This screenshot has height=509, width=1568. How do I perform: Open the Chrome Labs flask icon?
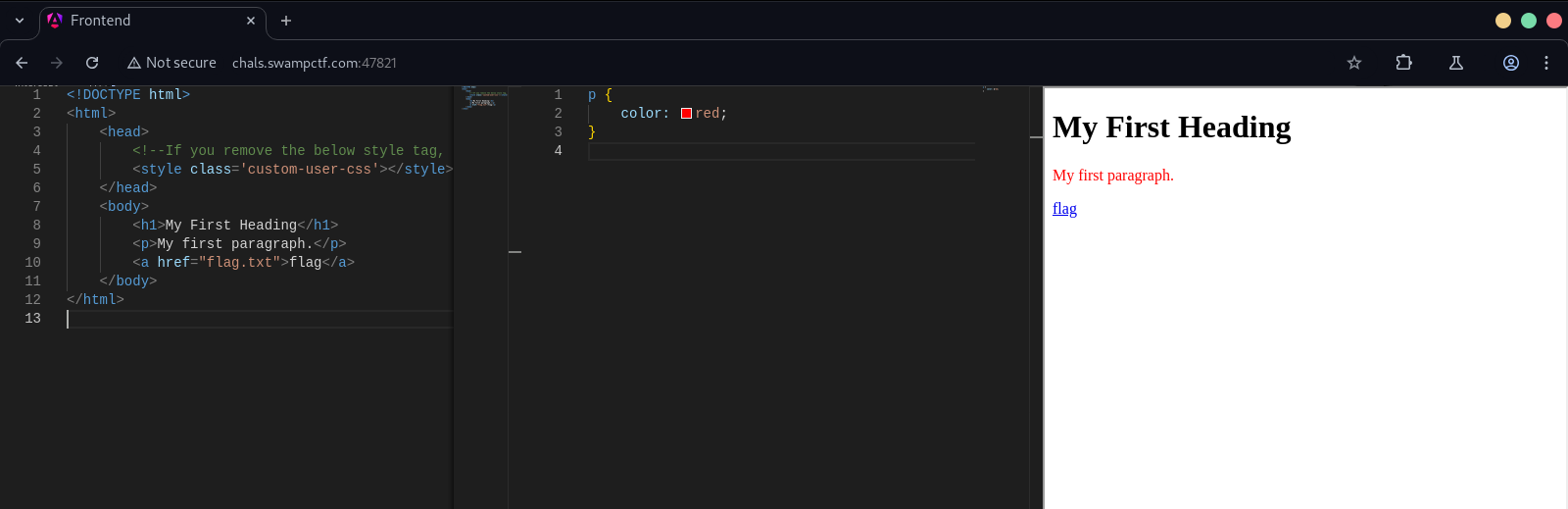point(1456,63)
